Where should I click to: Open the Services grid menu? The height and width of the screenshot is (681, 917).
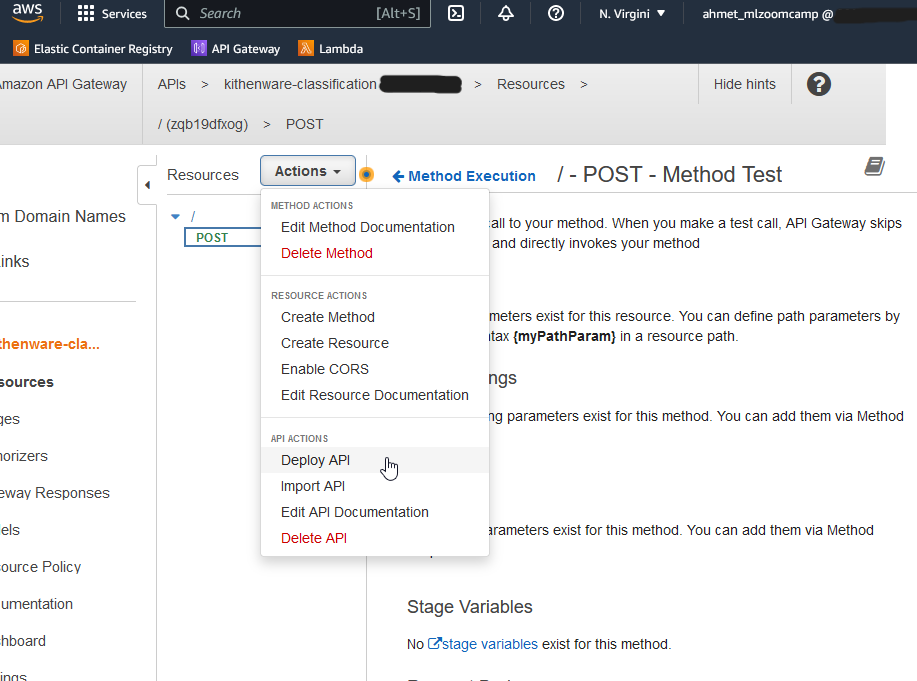coord(112,13)
